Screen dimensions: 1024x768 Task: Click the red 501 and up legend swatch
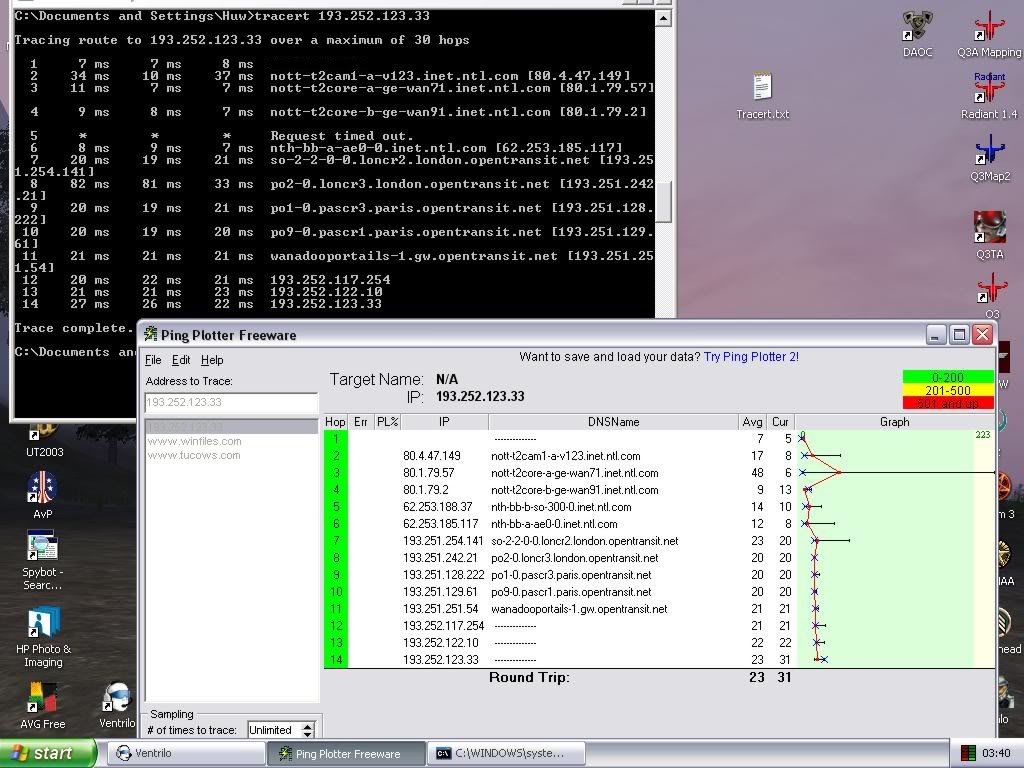coord(948,403)
